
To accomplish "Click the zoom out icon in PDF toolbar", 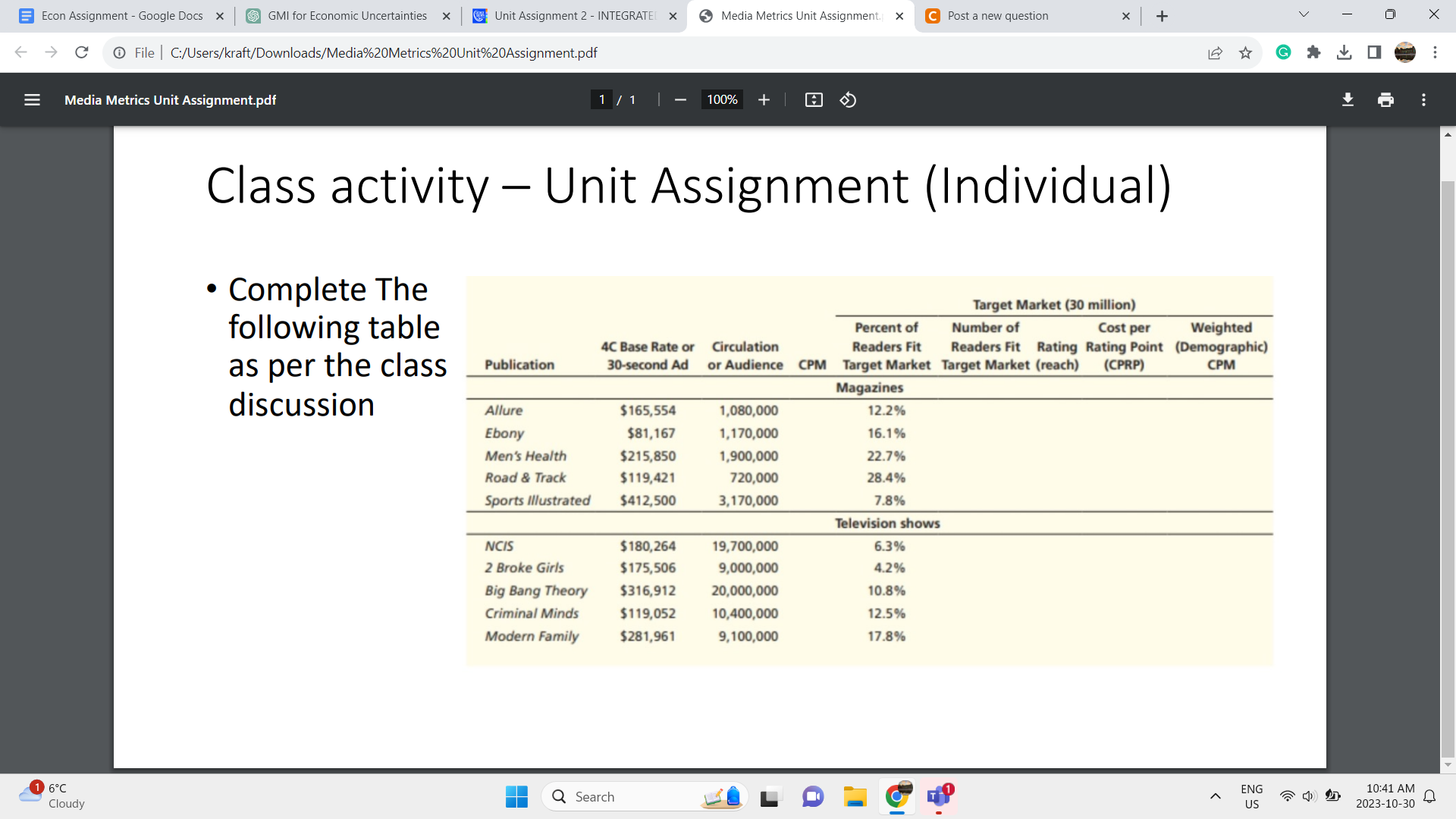I will 679,99.
